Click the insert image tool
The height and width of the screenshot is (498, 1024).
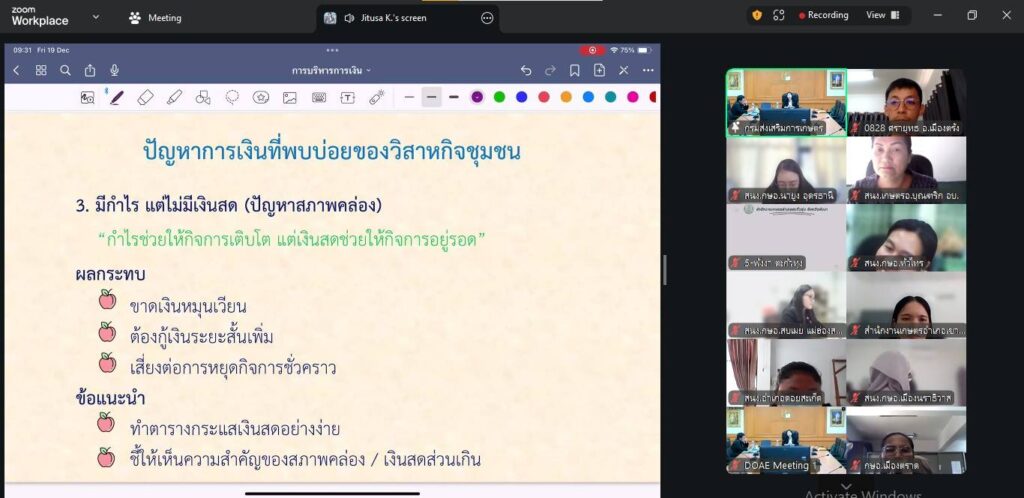coord(289,97)
